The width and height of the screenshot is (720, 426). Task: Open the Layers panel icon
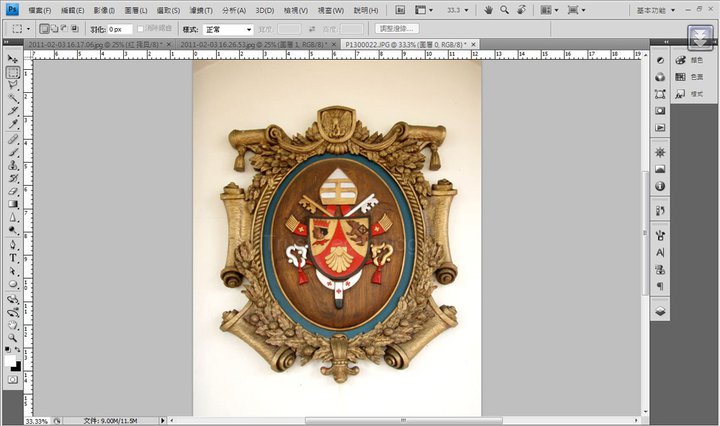pos(660,312)
